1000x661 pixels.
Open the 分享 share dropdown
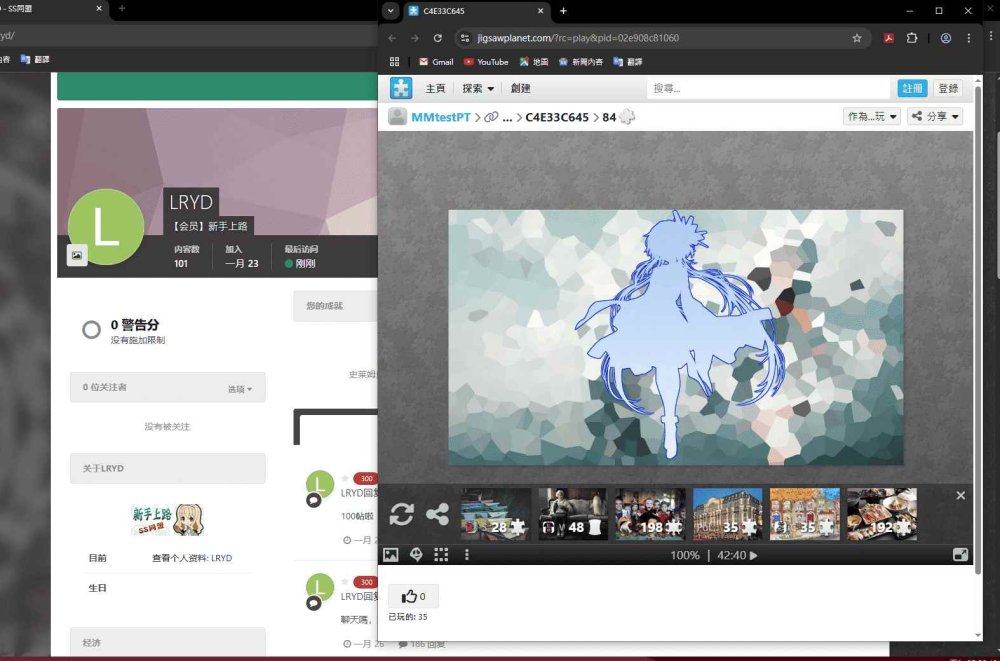pos(935,116)
